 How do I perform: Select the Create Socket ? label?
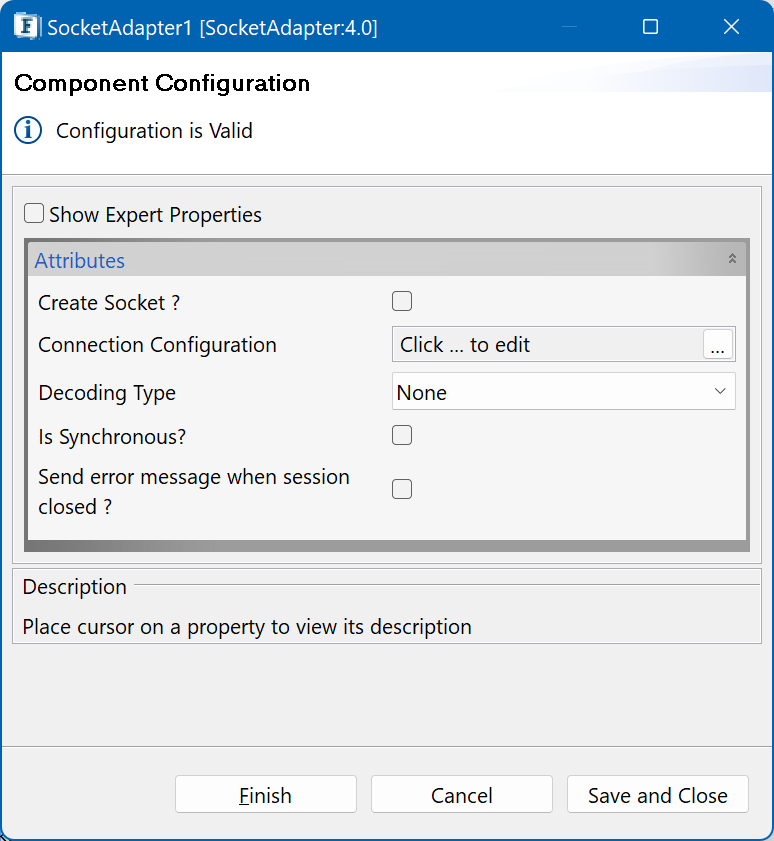pos(109,303)
